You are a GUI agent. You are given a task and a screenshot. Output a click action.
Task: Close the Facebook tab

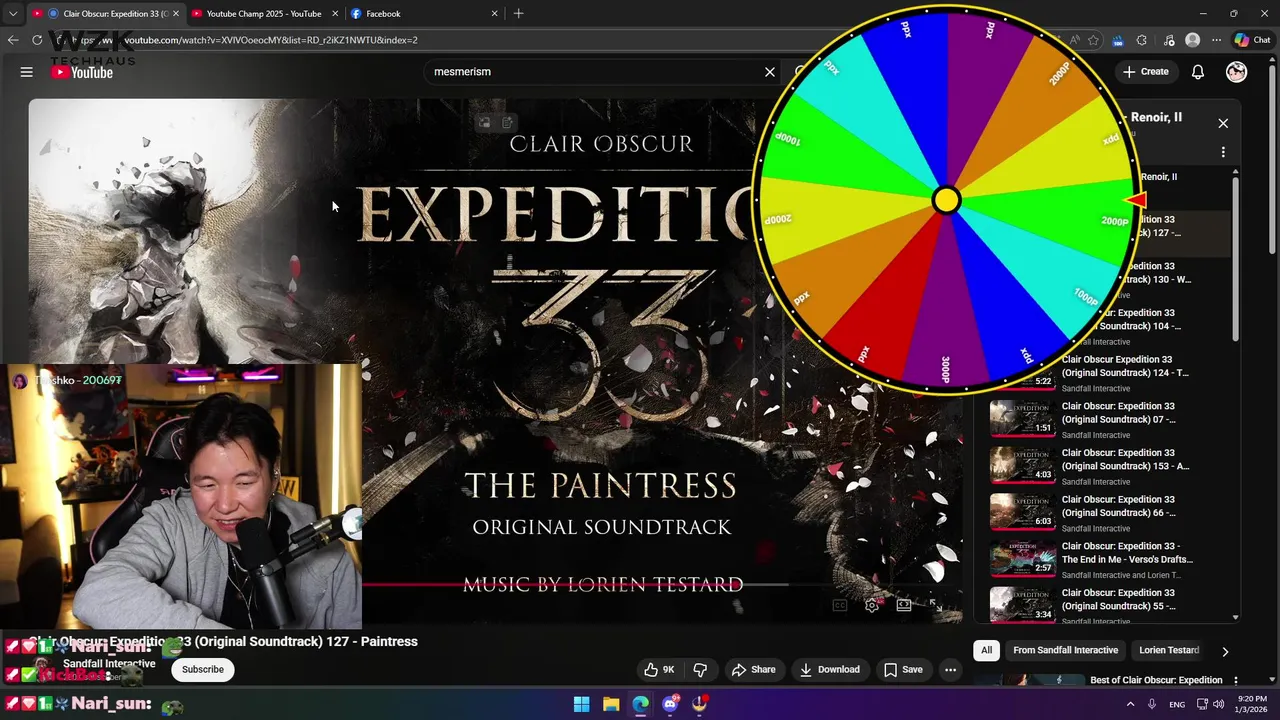[x=494, y=14]
